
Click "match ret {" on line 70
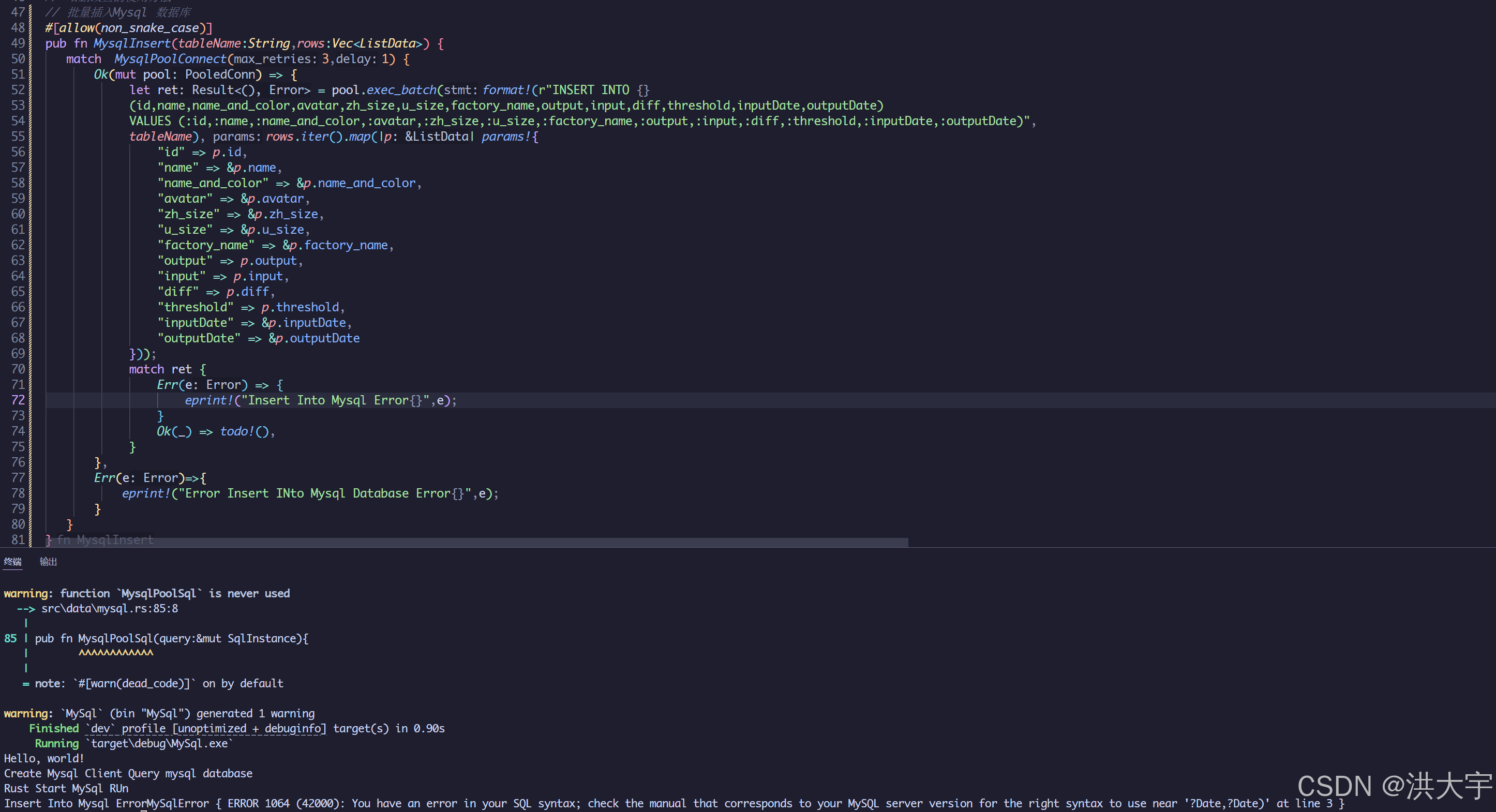(167, 369)
